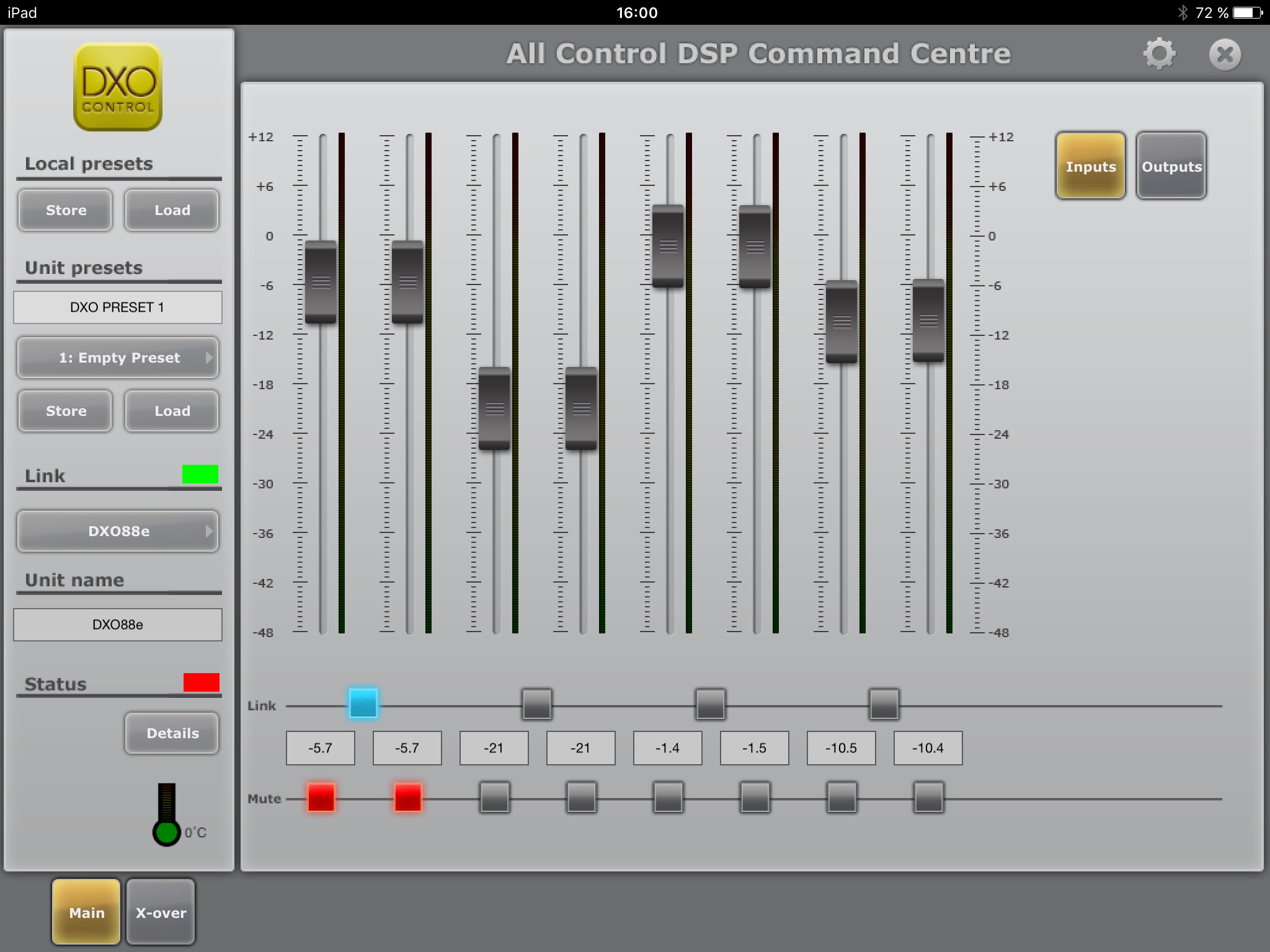The width and height of the screenshot is (1270, 952).
Task: Unmute the second input channel
Action: [x=408, y=797]
